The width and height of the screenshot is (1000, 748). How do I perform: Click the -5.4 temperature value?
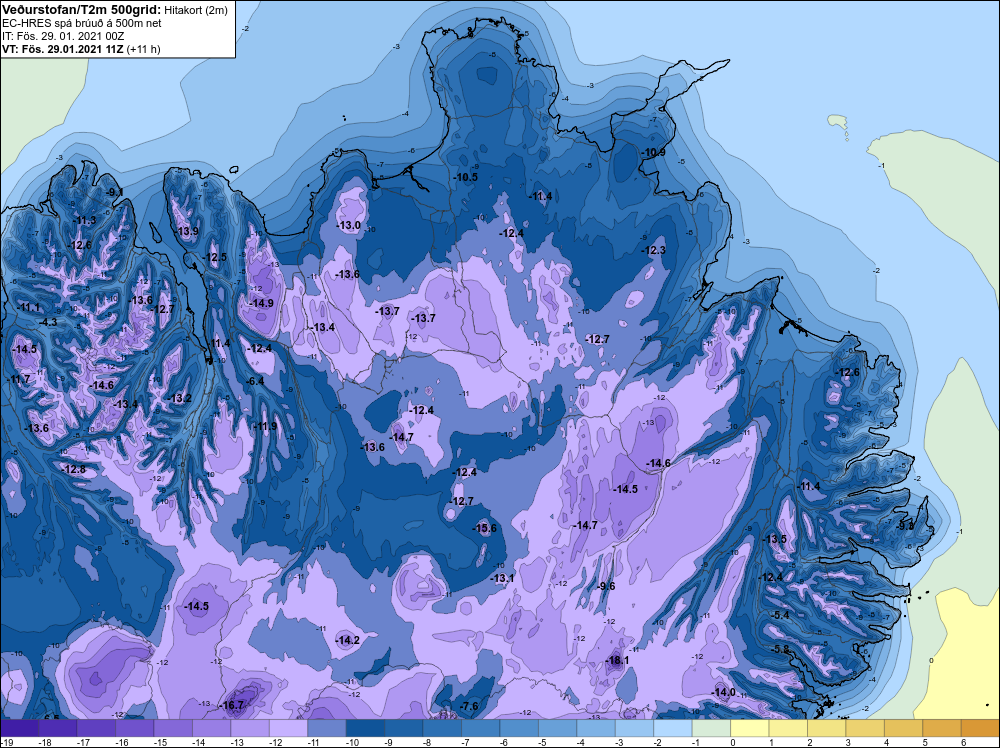[x=779, y=615]
